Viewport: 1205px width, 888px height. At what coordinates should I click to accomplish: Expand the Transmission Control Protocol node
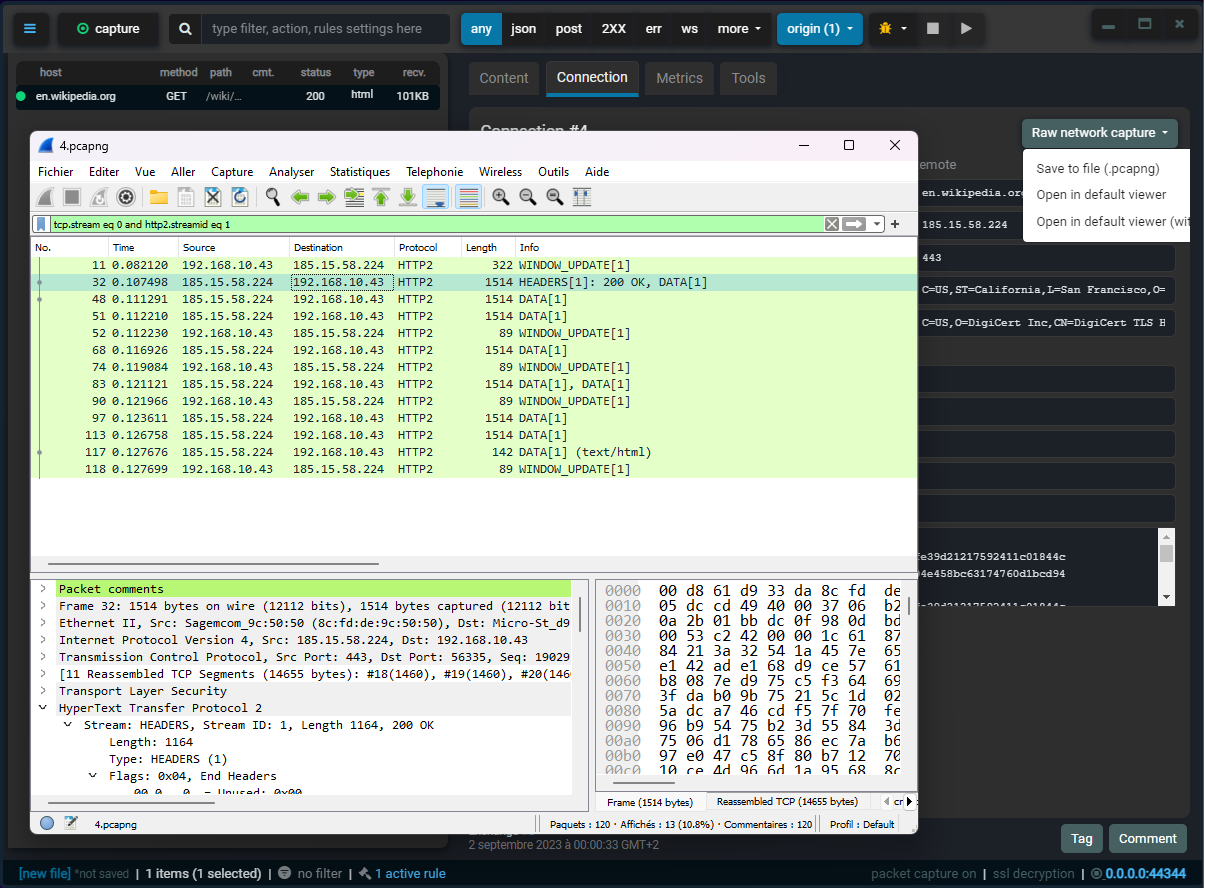pyautogui.click(x=43, y=657)
